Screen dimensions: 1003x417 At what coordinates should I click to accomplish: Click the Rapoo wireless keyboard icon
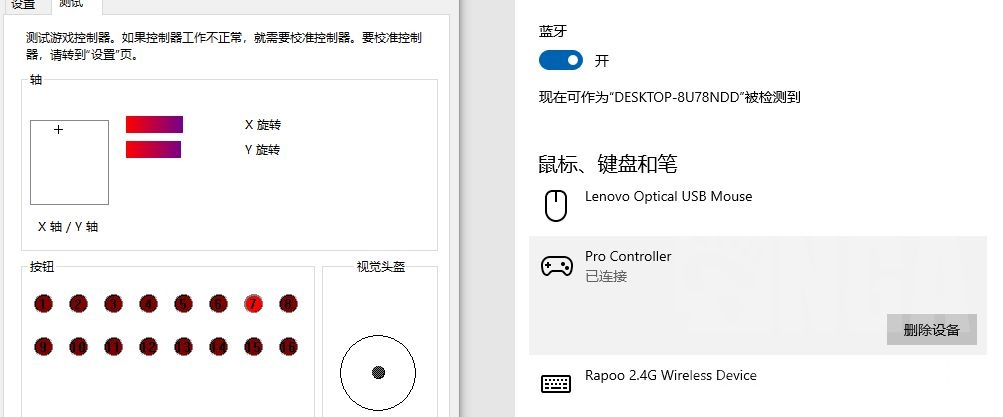(x=556, y=384)
